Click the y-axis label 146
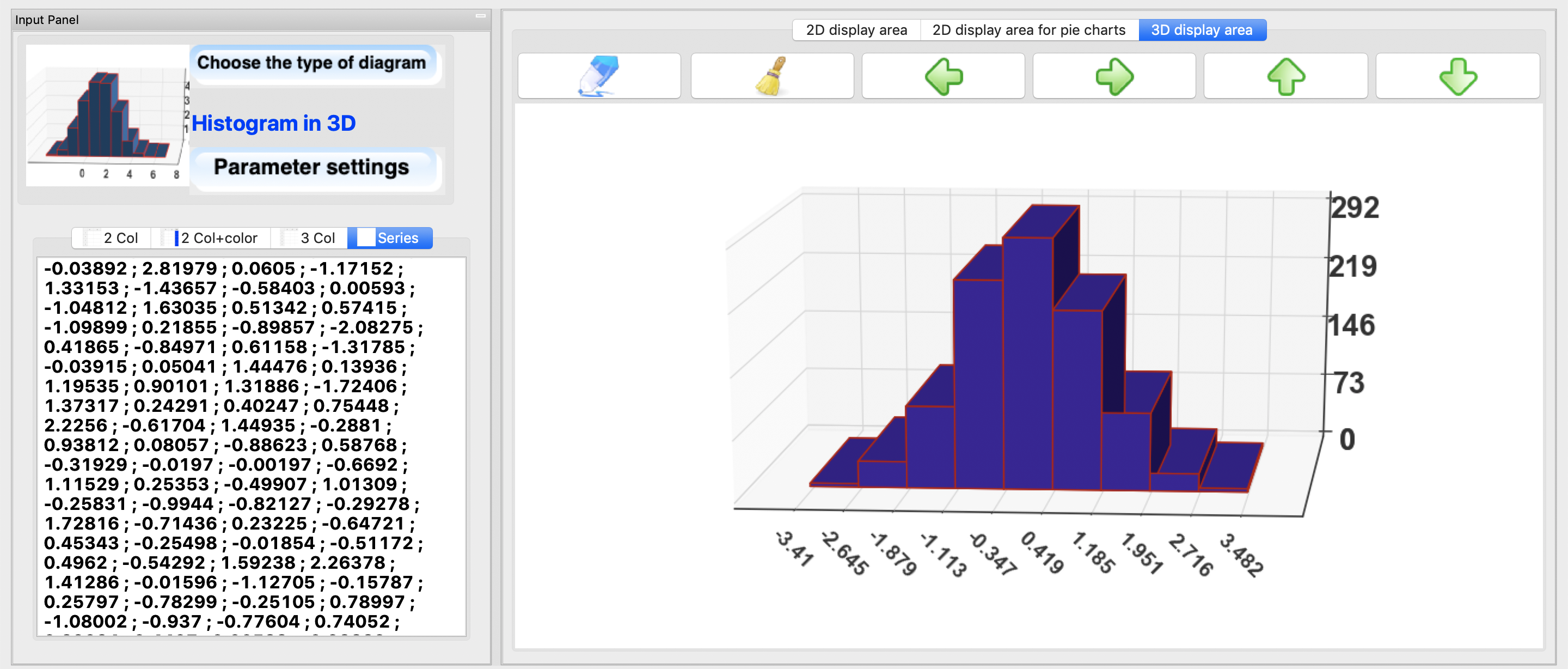 click(1351, 325)
